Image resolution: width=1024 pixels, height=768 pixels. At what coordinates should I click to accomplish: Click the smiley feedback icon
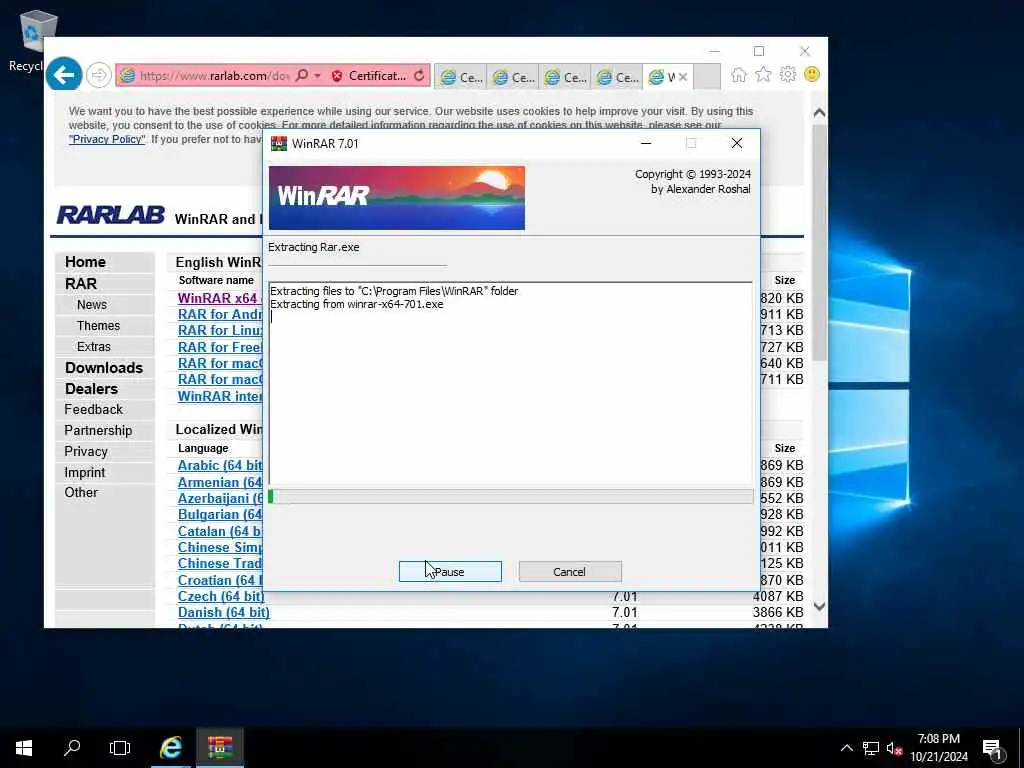(812, 74)
